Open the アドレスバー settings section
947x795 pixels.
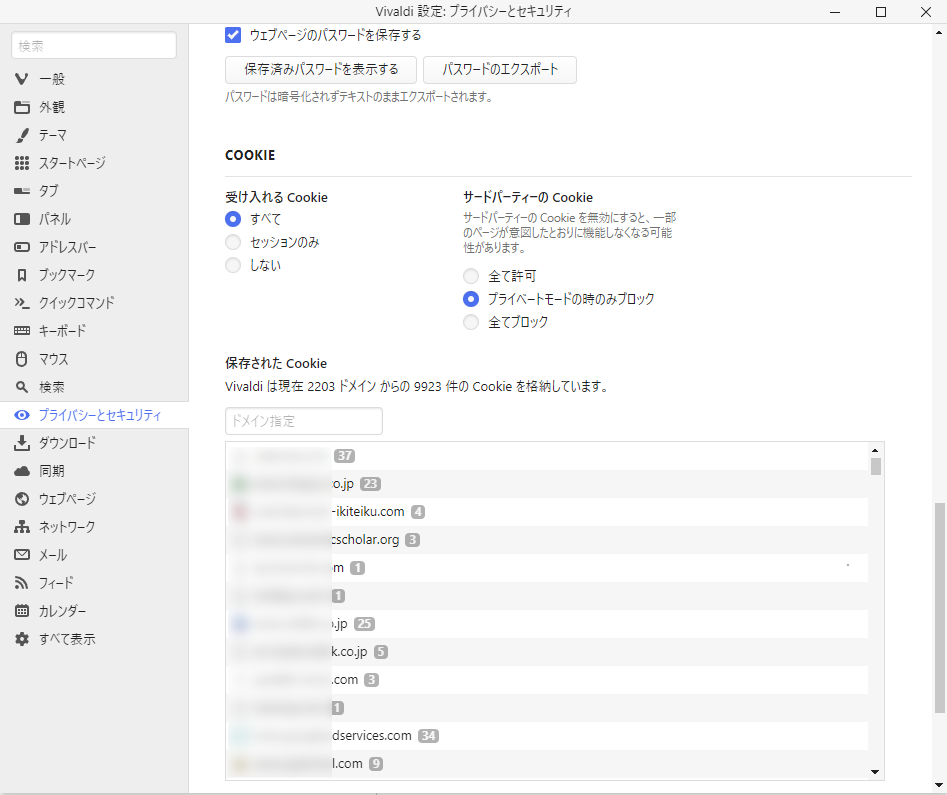click(x=94, y=247)
